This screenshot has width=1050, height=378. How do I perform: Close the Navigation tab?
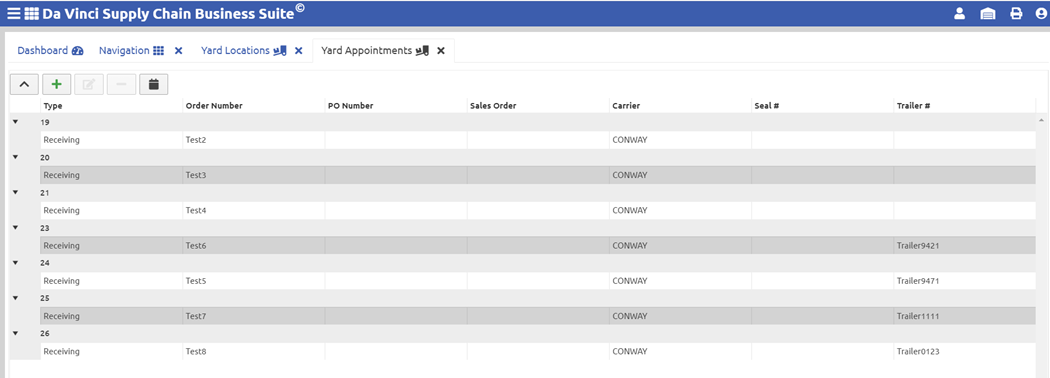tap(178, 50)
